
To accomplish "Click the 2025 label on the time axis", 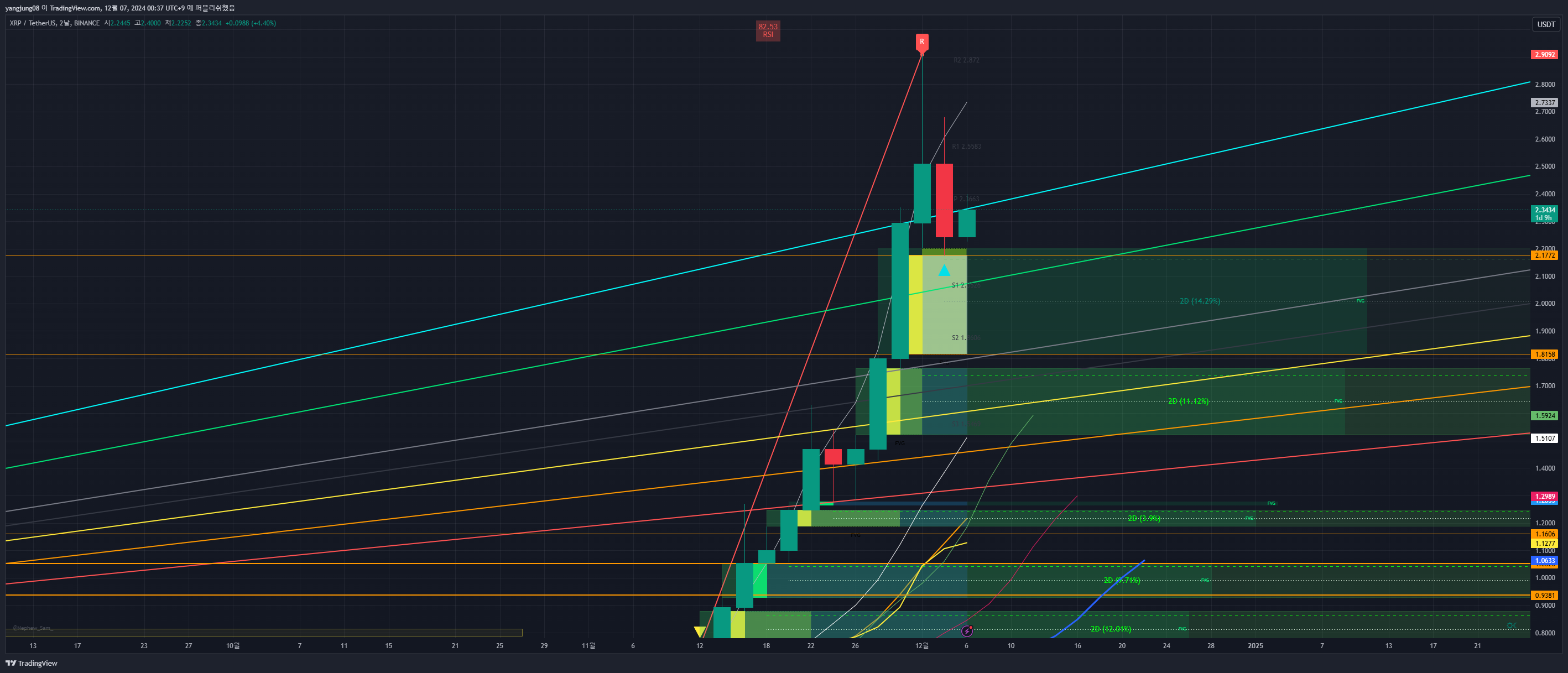I will (1255, 645).
